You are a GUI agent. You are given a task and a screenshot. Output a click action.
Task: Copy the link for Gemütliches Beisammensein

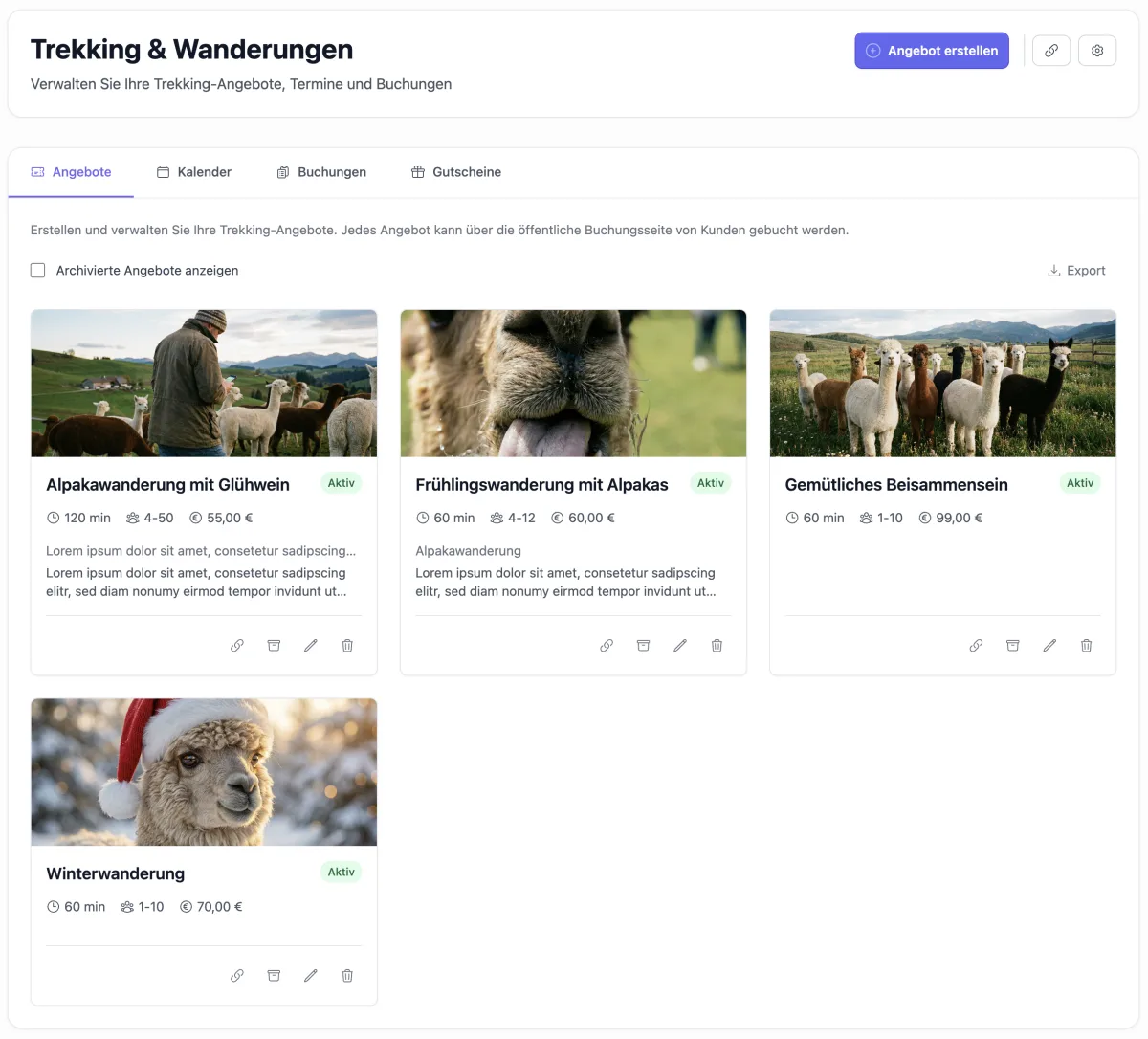pyautogui.click(x=976, y=645)
